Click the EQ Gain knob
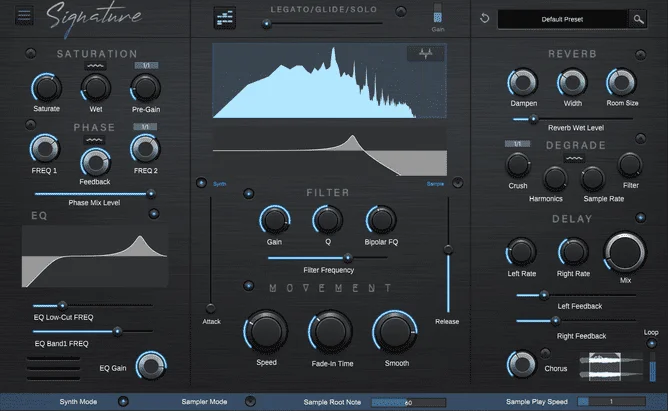Image resolution: width=668 pixels, height=411 pixels. pyautogui.click(x=151, y=365)
